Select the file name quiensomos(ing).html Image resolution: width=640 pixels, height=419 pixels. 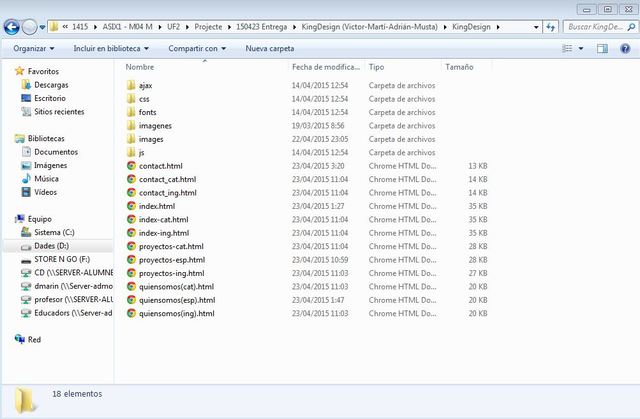point(177,313)
